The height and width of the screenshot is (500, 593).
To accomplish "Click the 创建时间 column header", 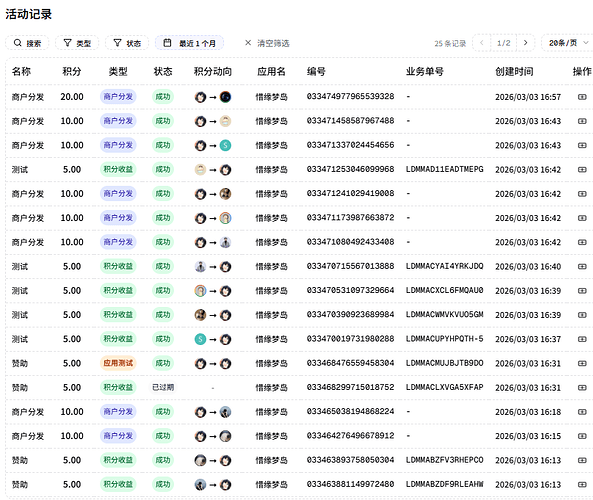I will pyautogui.click(x=514, y=71).
